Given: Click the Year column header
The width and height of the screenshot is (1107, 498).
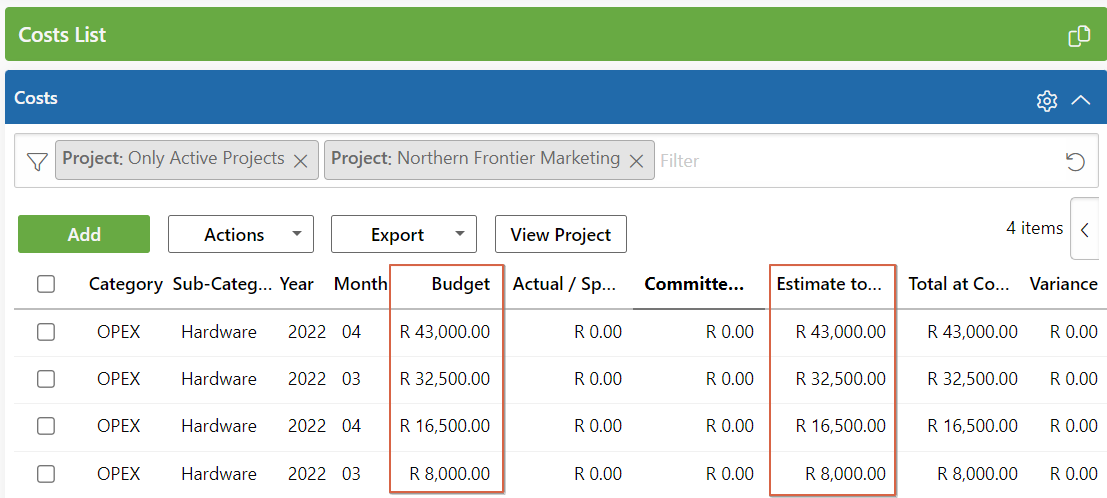Looking at the screenshot, I should point(296,284).
